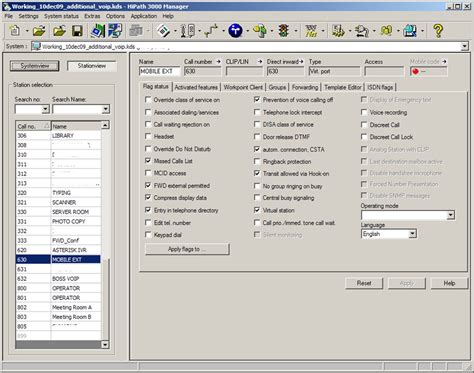Open the Extras menu
The image size is (474, 373).
(92, 16)
